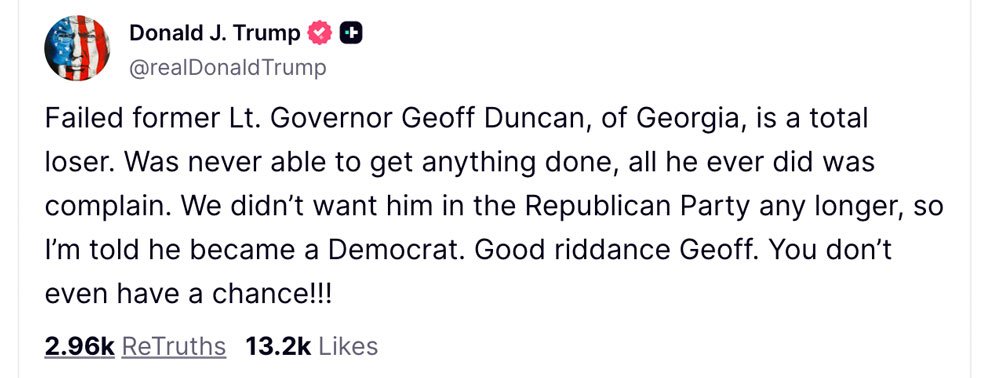This screenshot has width=990, height=378.
Task: Click the final line "even have a chance!!!"
Action: coord(188,295)
